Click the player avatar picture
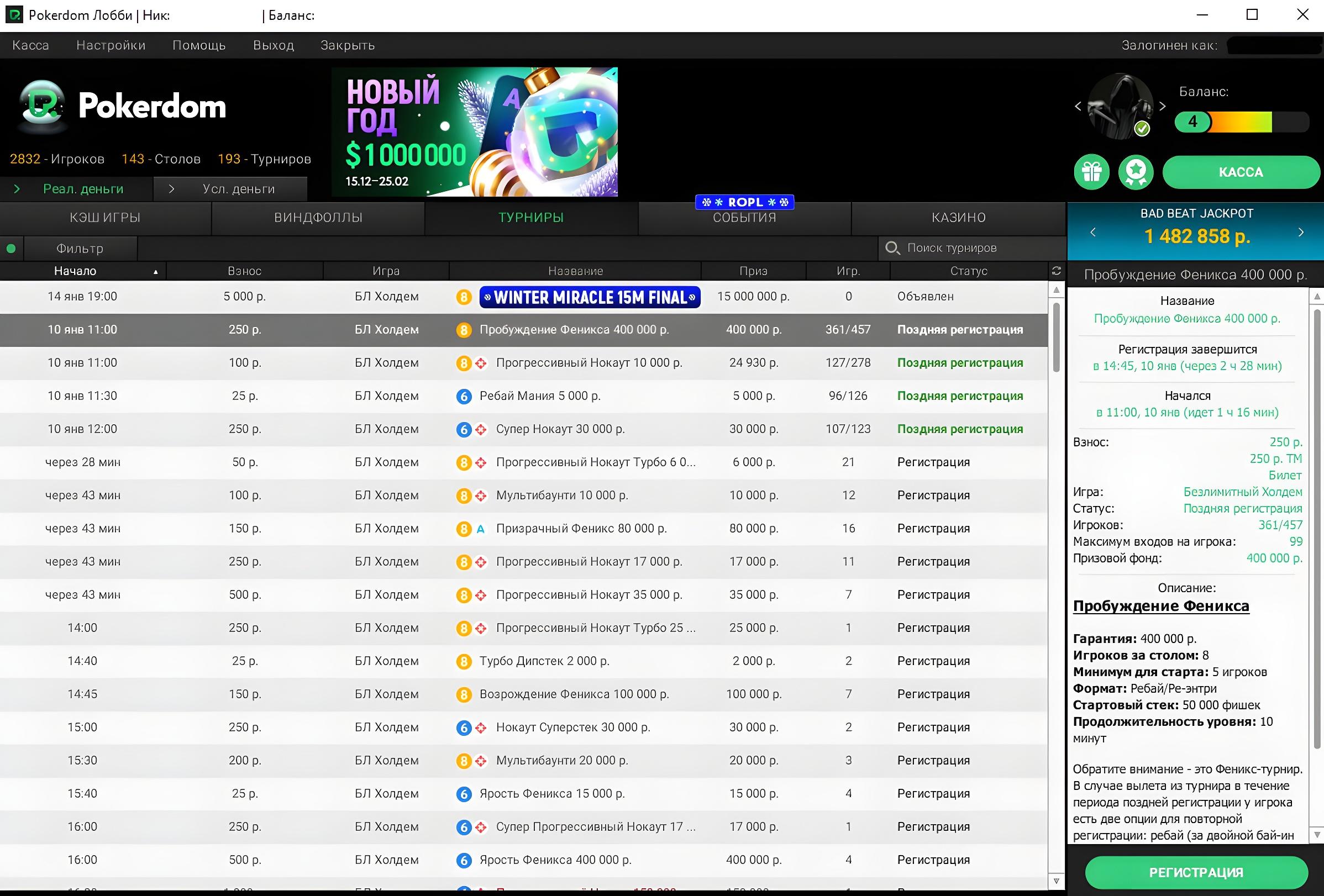This screenshot has height=896, width=1324. [1120, 106]
